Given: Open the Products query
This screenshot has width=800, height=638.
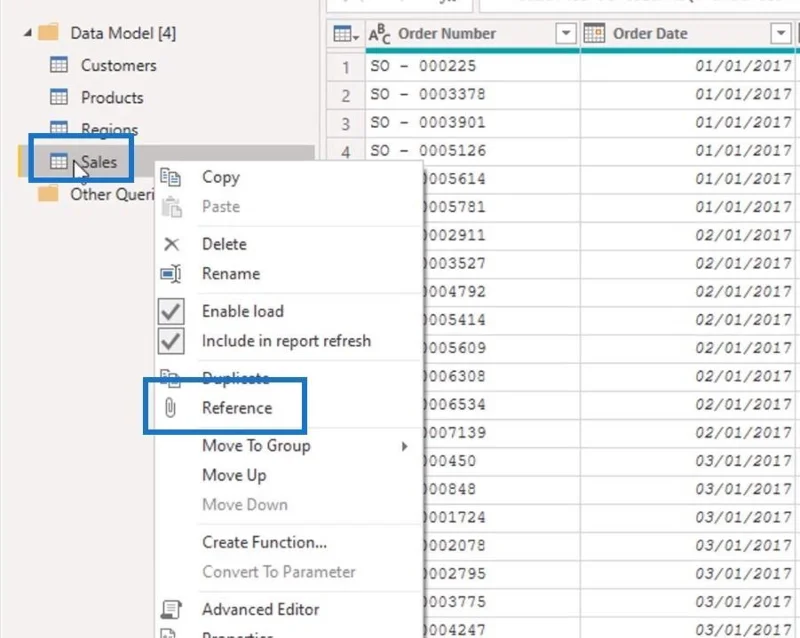Looking at the screenshot, I should [x=112, y=97].
